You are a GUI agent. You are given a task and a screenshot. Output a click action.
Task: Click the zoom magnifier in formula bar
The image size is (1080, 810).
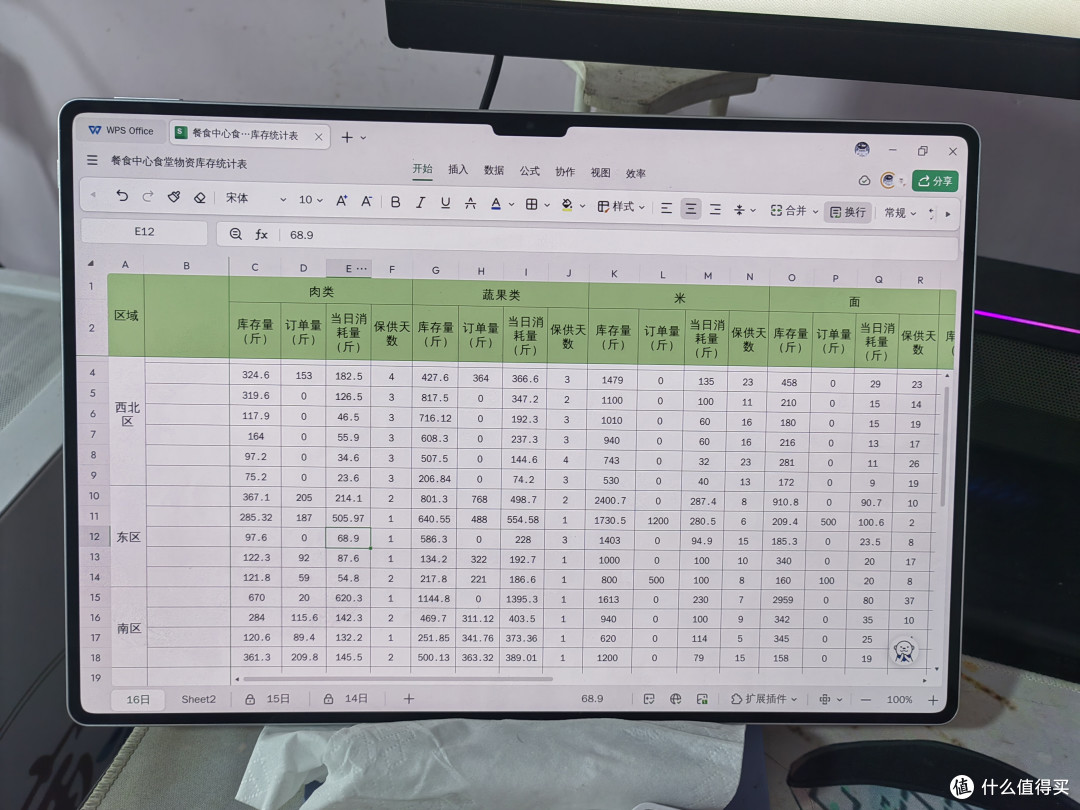coord(236,233)
